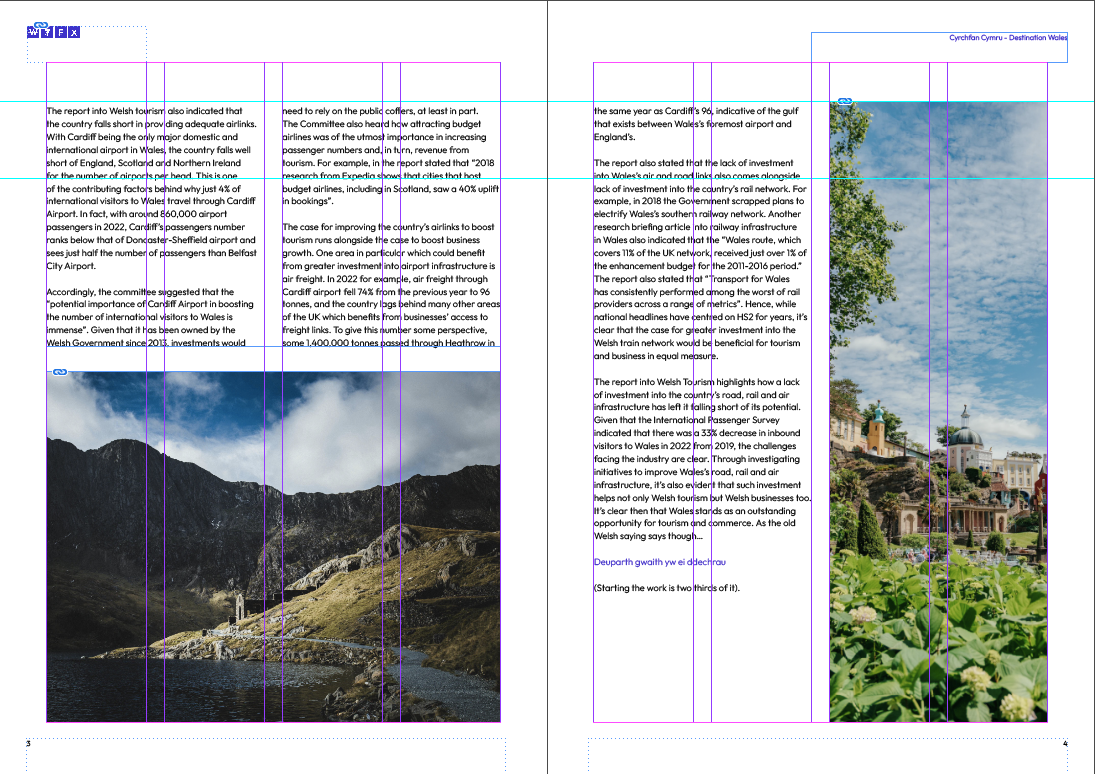Click the link badge on the village garden photo
This screenshot has height=774, width=1095.
click(845, 101)
